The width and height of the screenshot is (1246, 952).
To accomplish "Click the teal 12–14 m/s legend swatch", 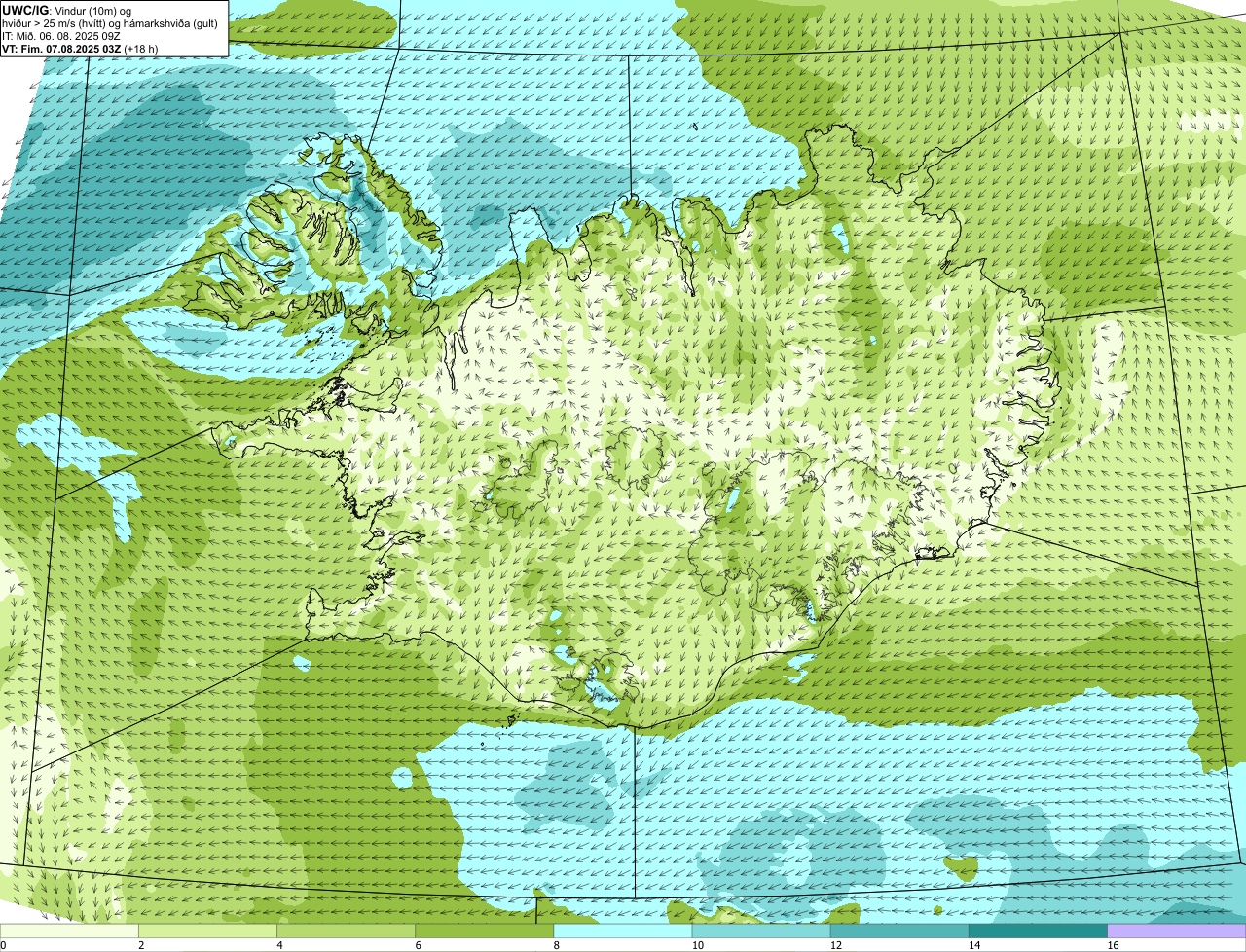I will (x=899, y=931).
